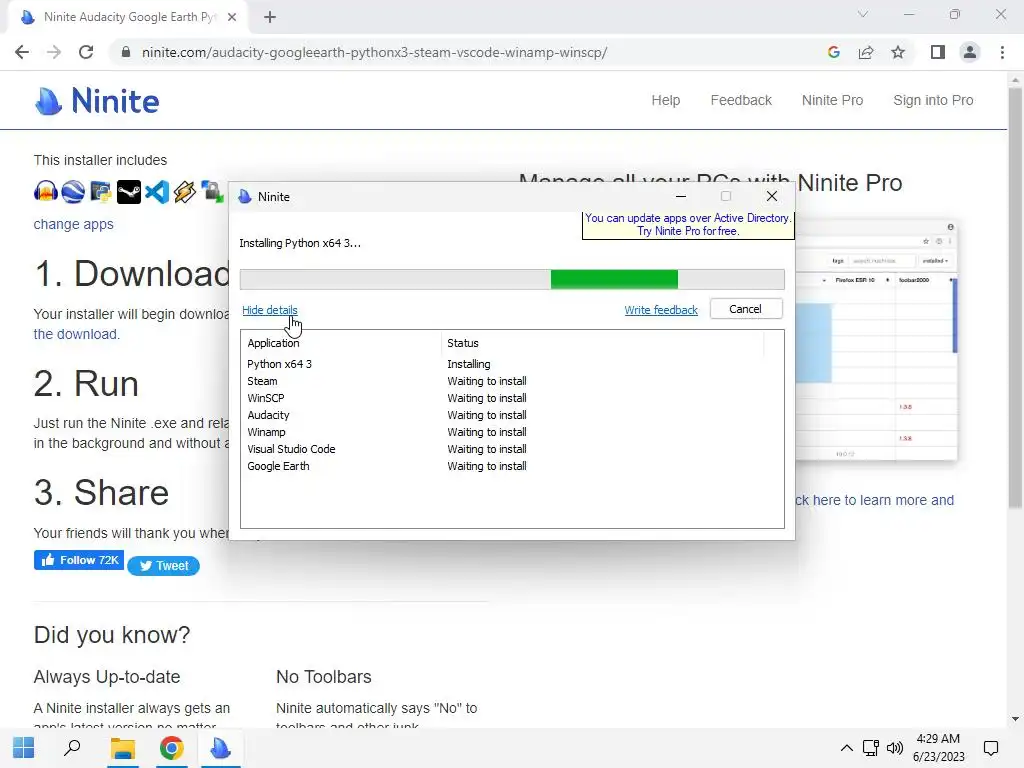Viewport: 1024px width, 768px height.
Task: Minimize the Ninite installer dialog
Action: 680,197
